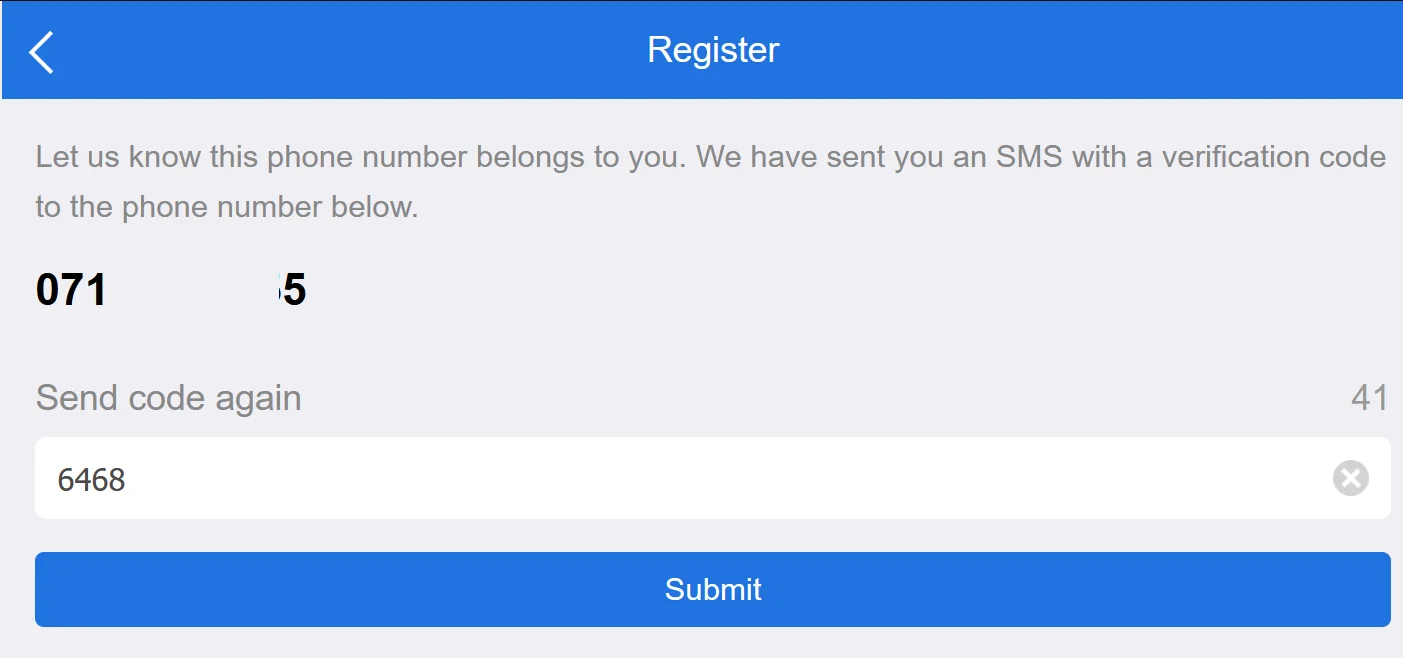The image size is (1403, 658).
Task: Tap Send code again
Action: (x=169, y=398)
